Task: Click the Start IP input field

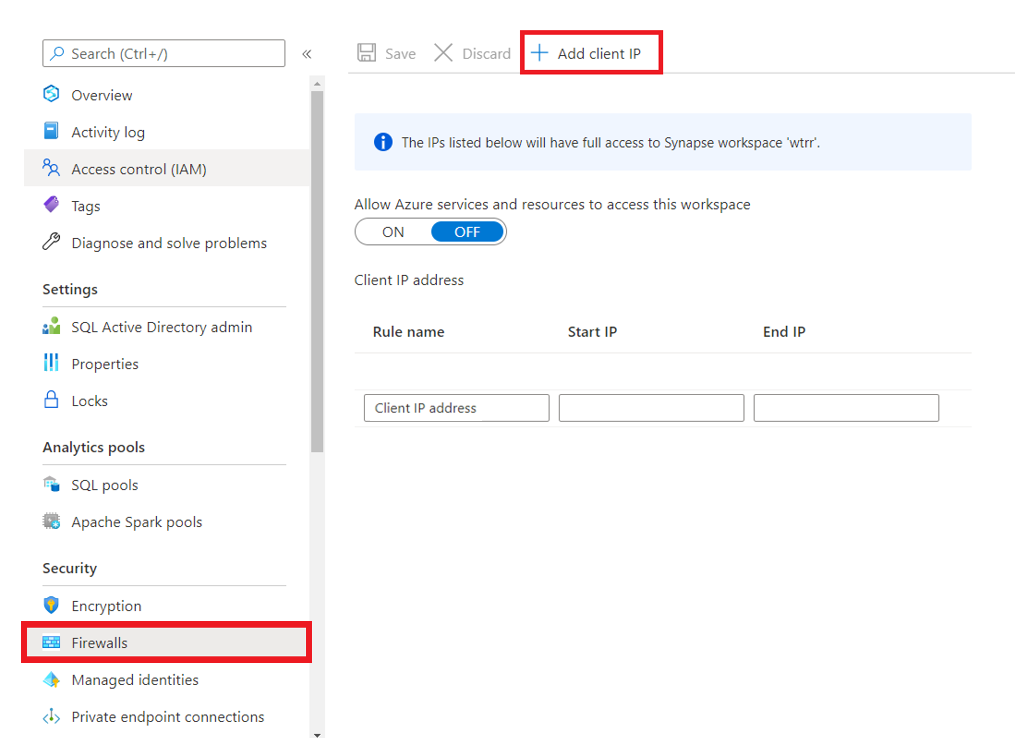Action: pyautogui.click(x=651, y=408)
